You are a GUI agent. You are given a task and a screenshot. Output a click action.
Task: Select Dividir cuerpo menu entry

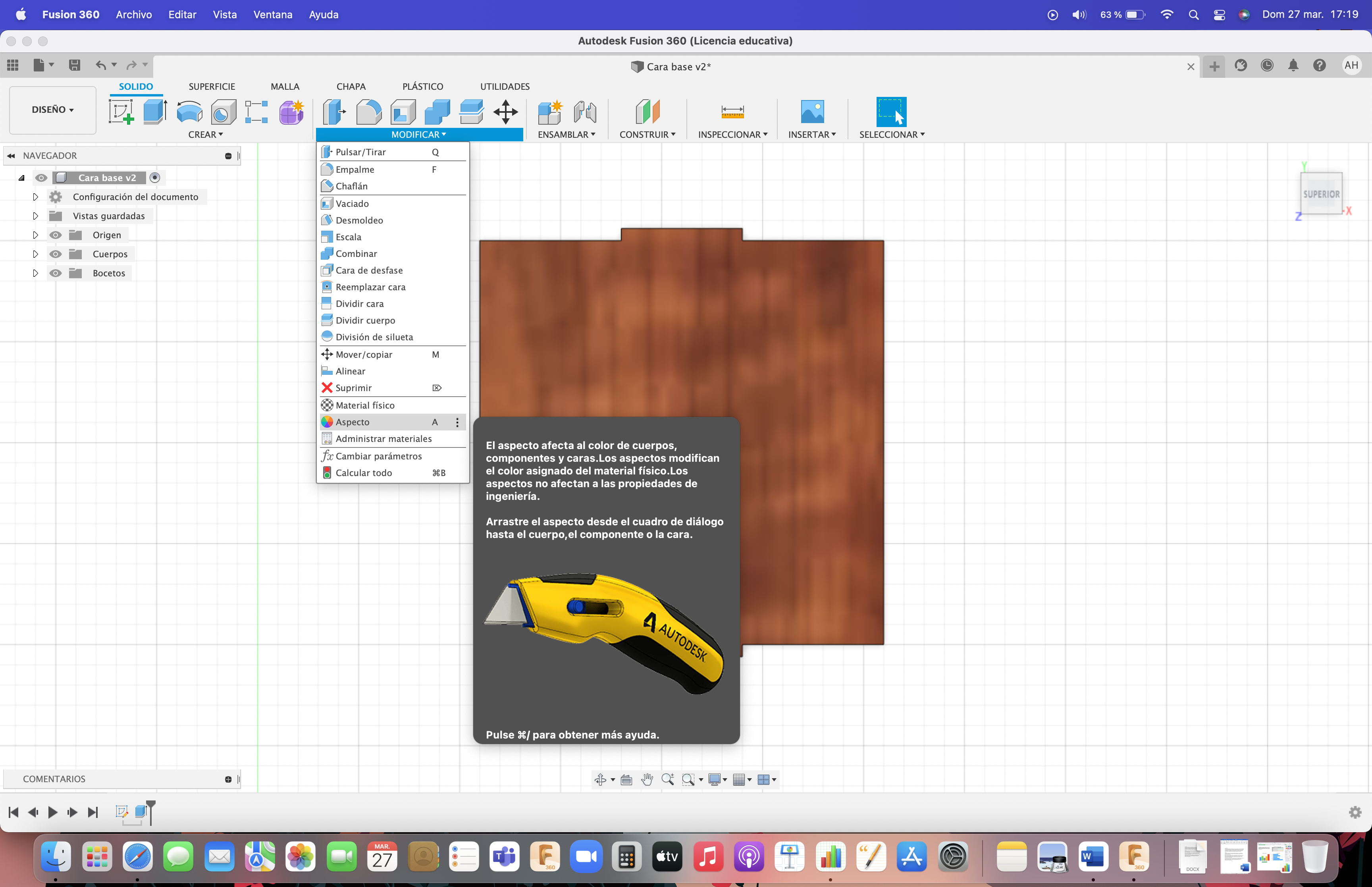pos(393,320)
